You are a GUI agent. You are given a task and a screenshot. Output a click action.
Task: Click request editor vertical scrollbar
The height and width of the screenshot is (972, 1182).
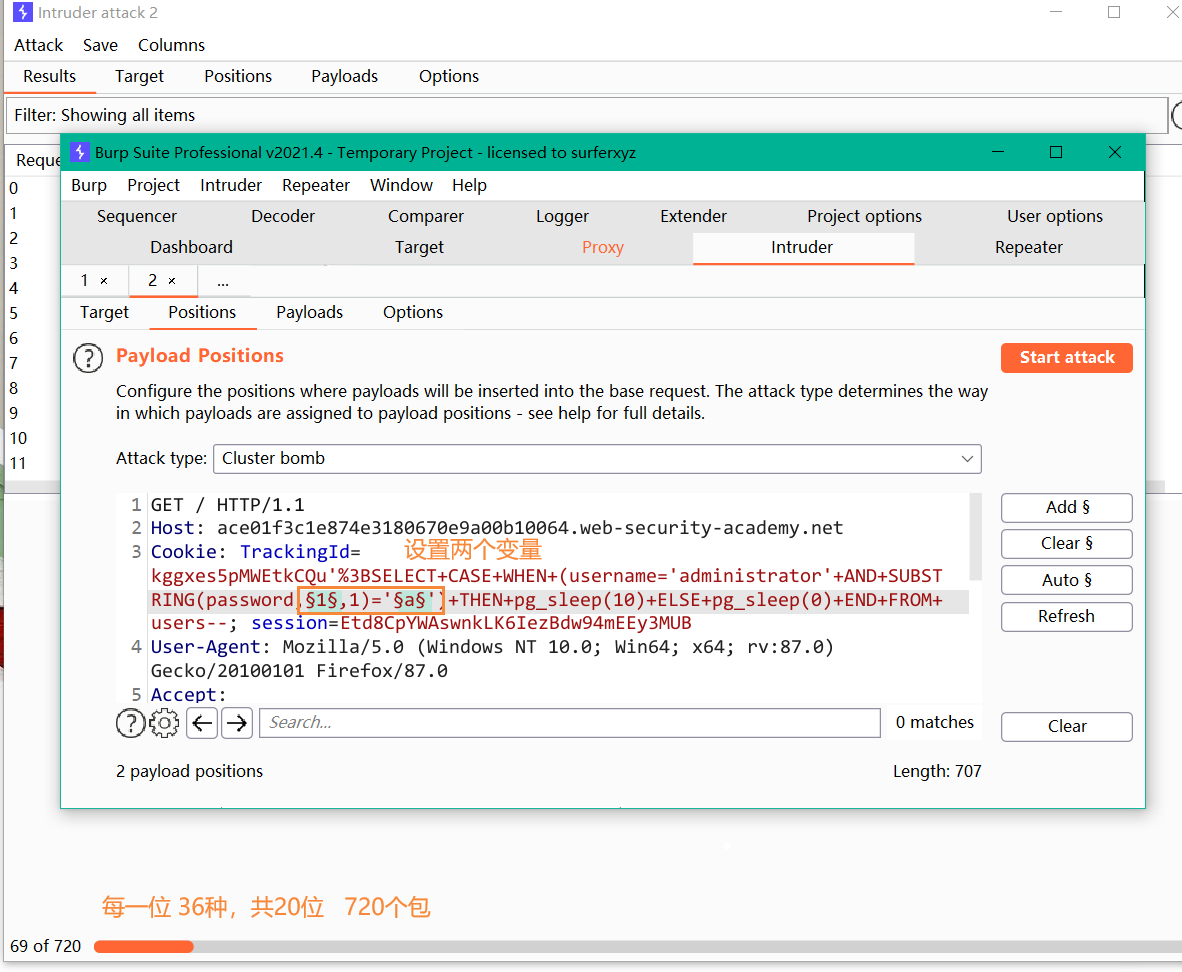coord(975,536)
